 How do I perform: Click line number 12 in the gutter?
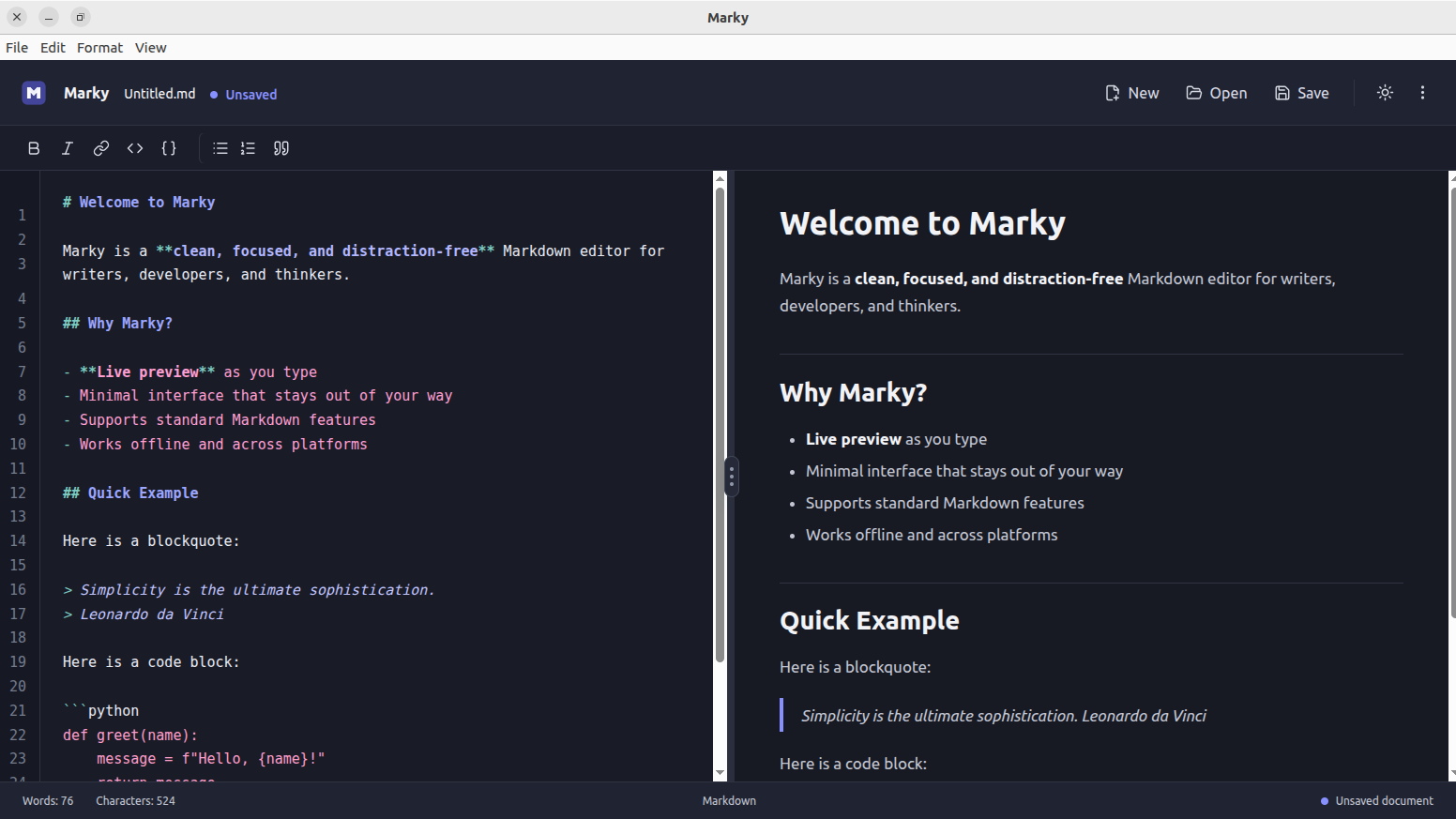click(18, 493)
